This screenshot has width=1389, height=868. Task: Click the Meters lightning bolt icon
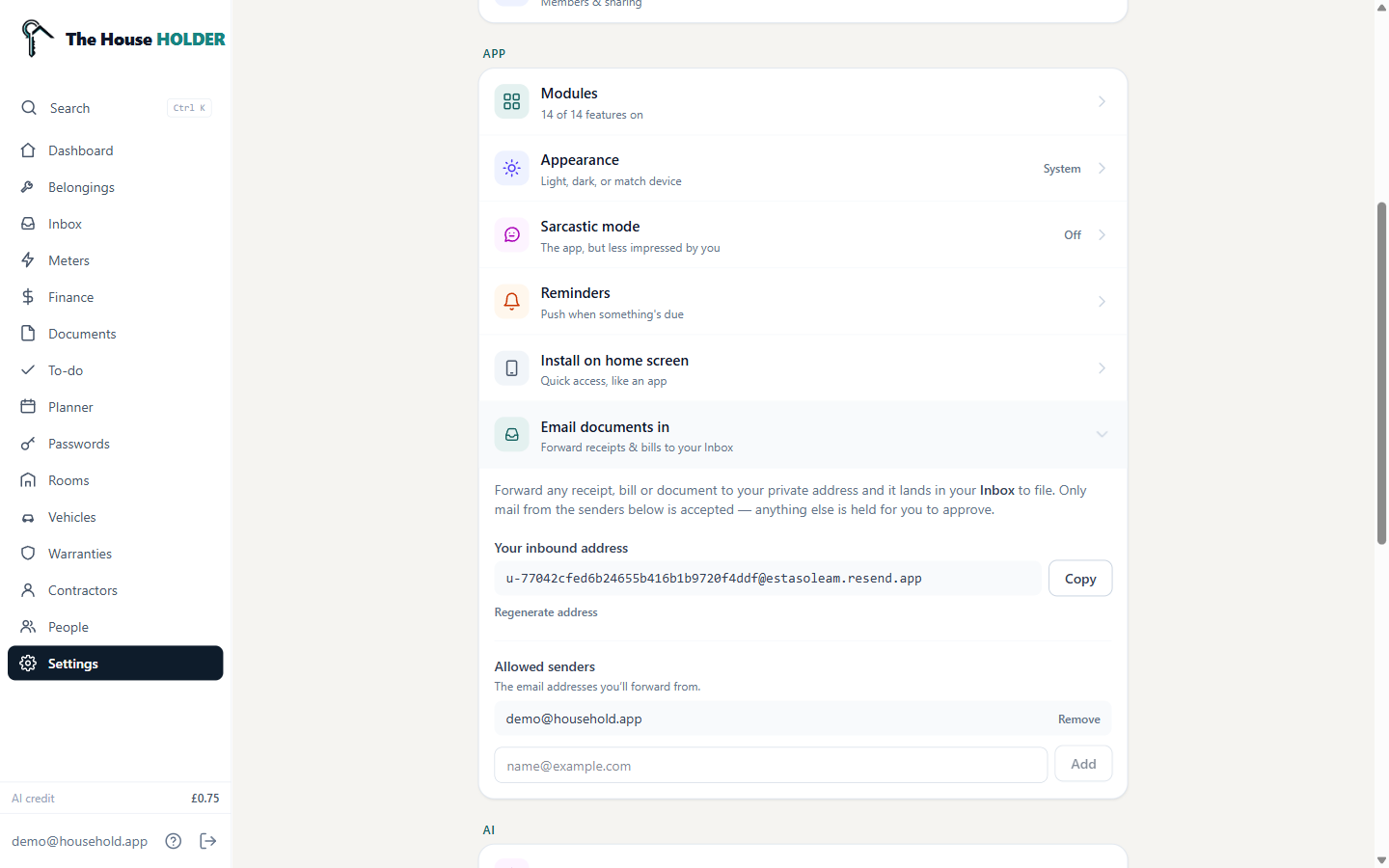[28, 260]
